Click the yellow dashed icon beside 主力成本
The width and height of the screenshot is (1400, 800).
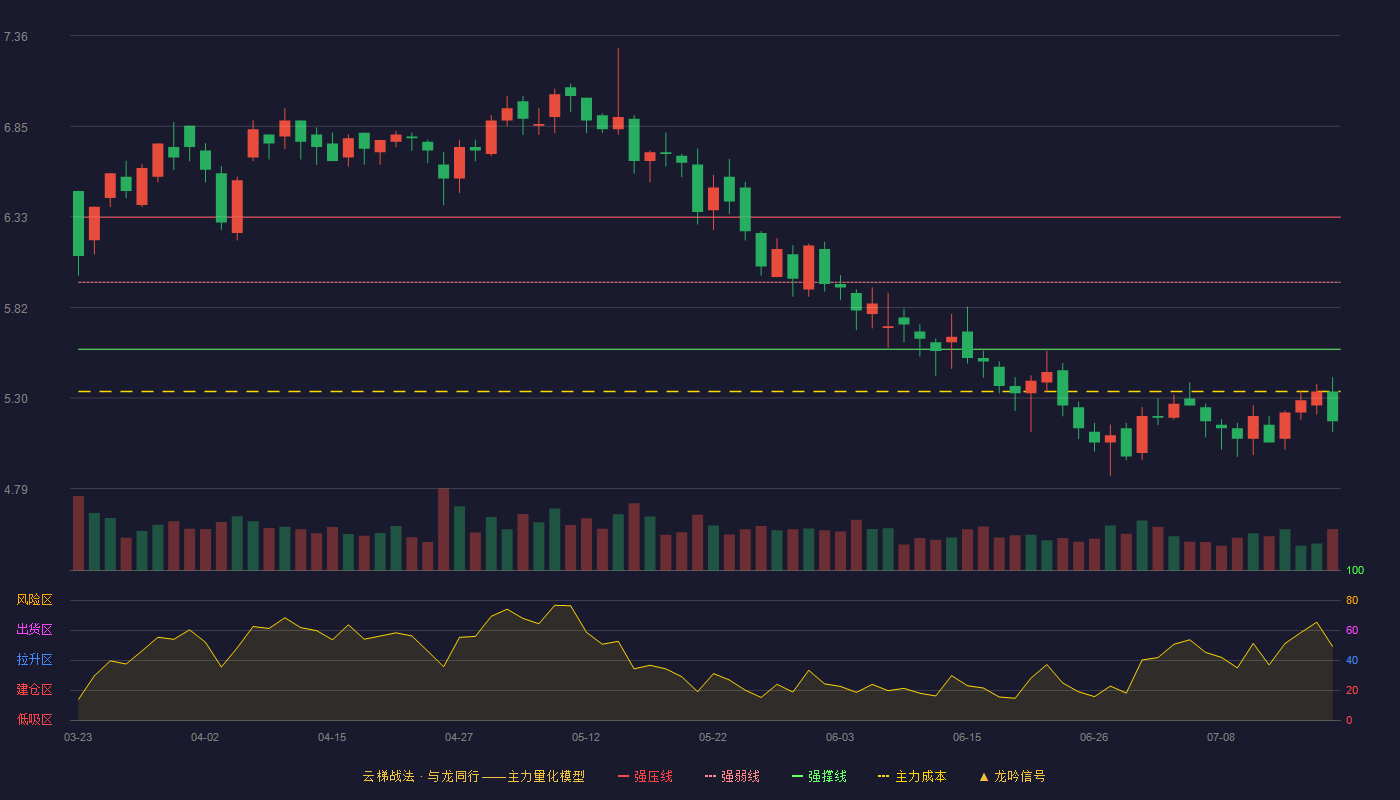[x=884, y=776]
